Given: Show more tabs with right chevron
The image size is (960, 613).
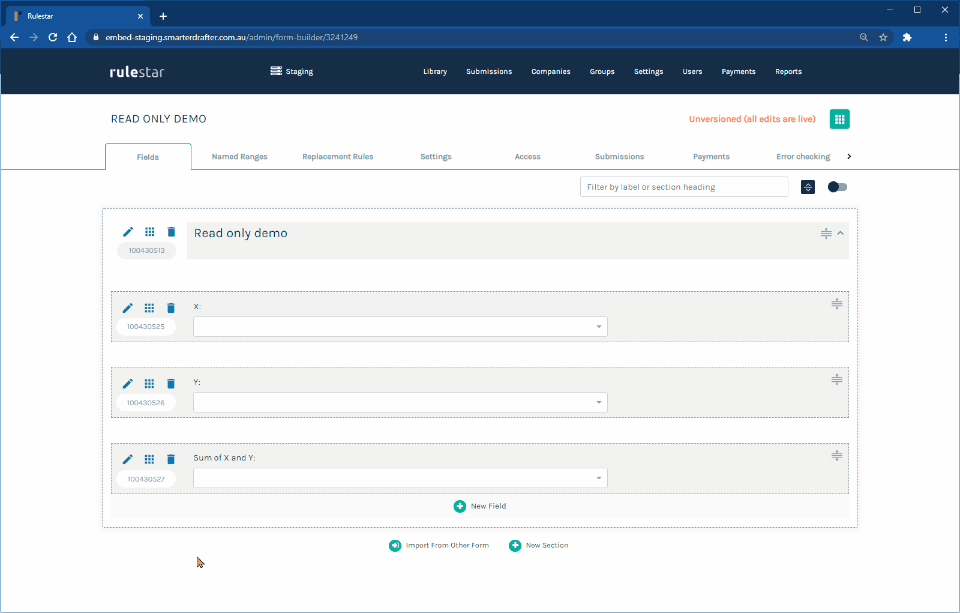Looking at the screenshot, I should 849,157.
